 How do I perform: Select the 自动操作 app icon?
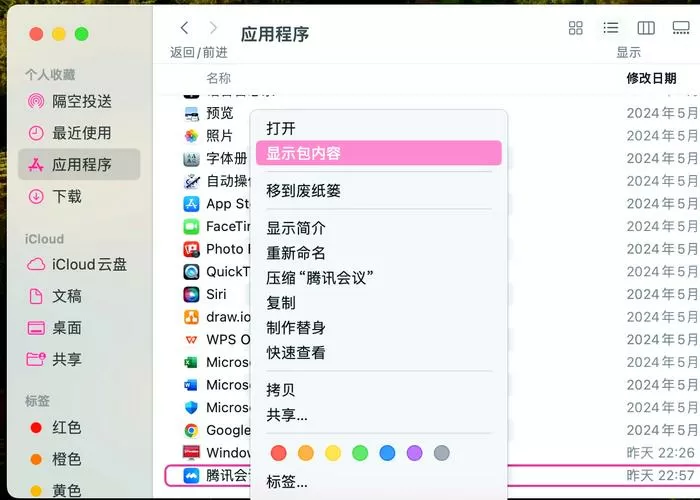pyautogui.click(x=192, y=181)
